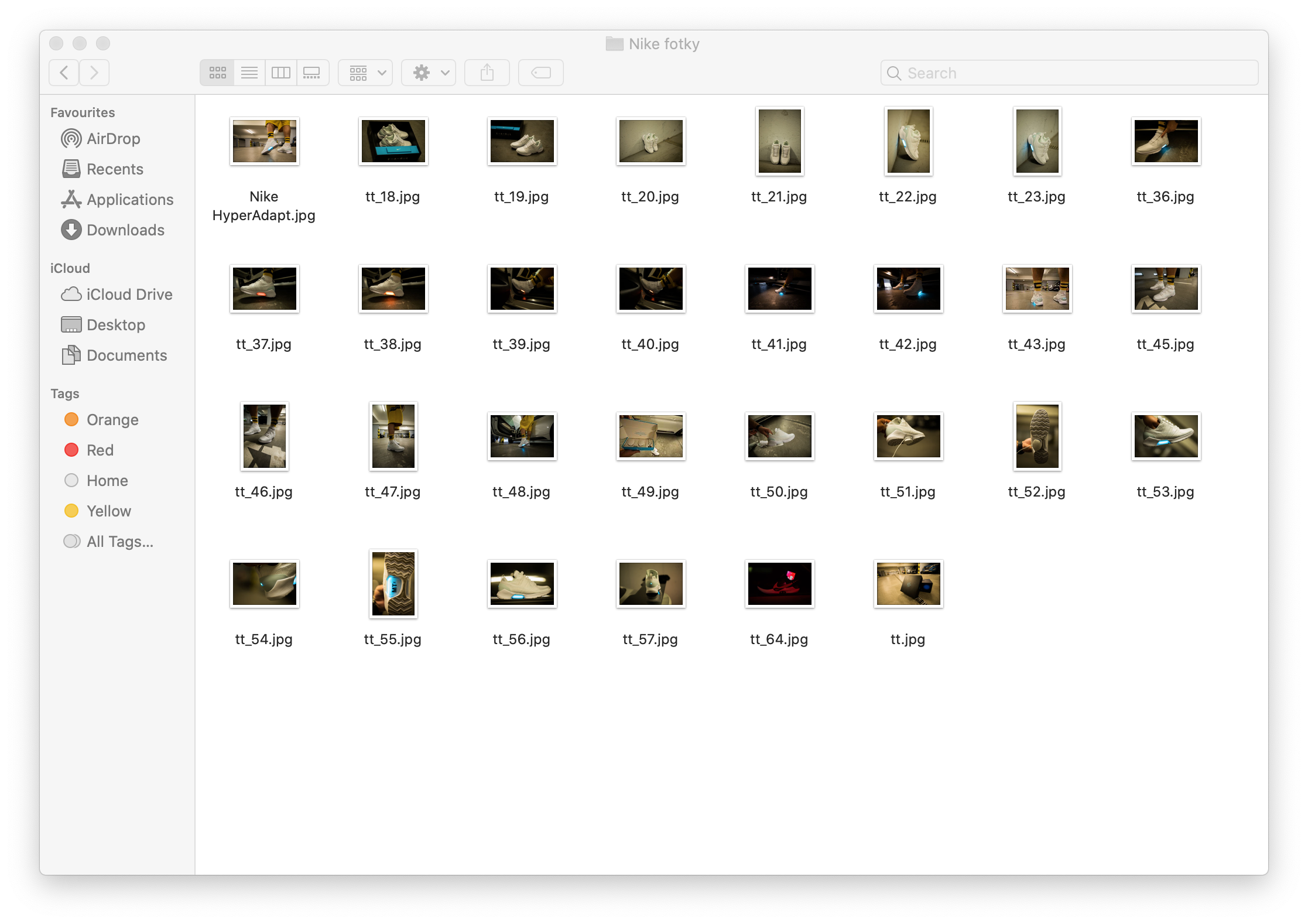Open the group-by dropdown

tap(365, 73)
